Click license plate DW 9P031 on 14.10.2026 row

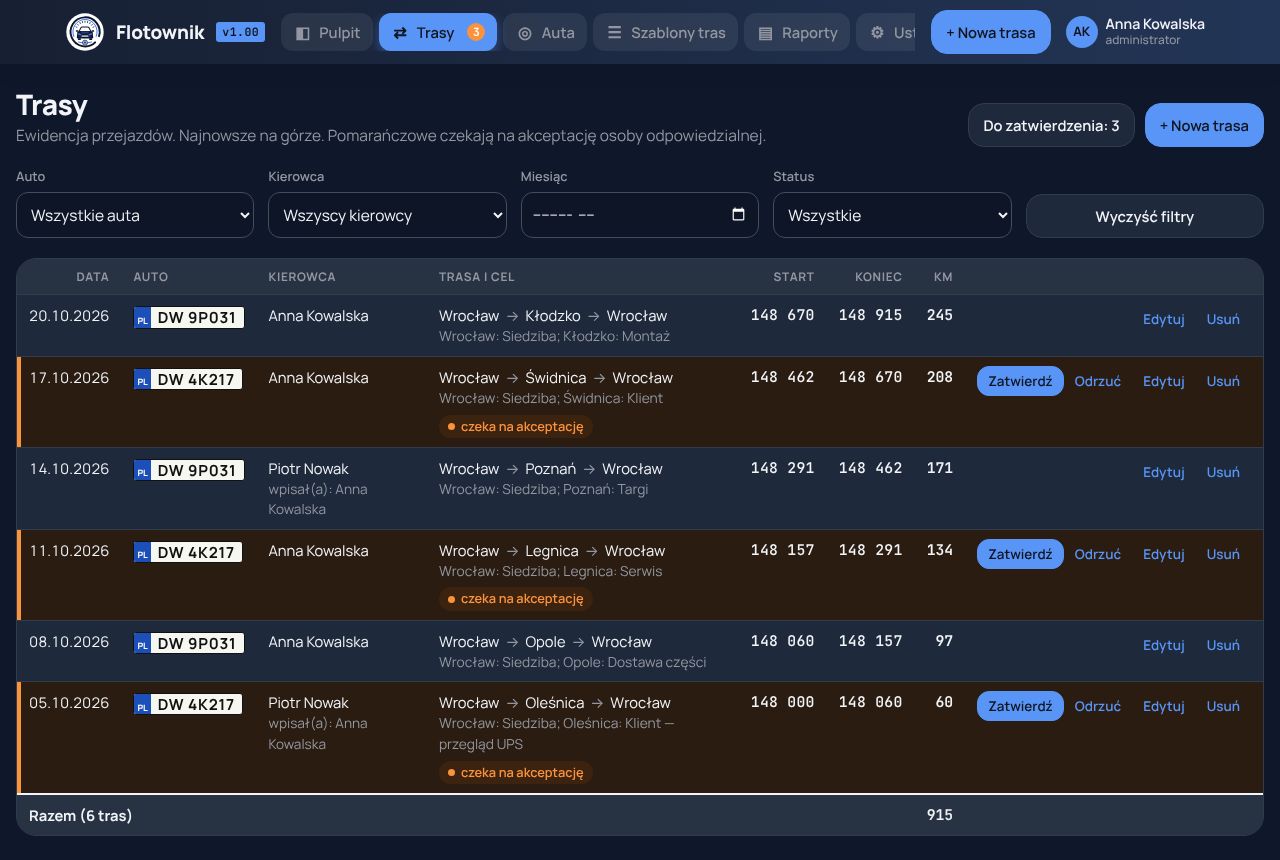pos(189,471)
